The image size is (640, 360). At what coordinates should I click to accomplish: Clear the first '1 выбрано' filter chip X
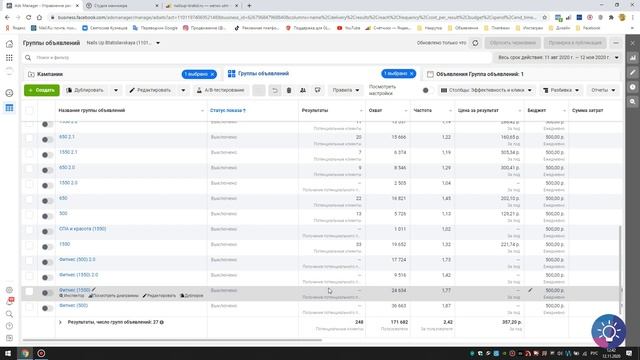point(213,74)
